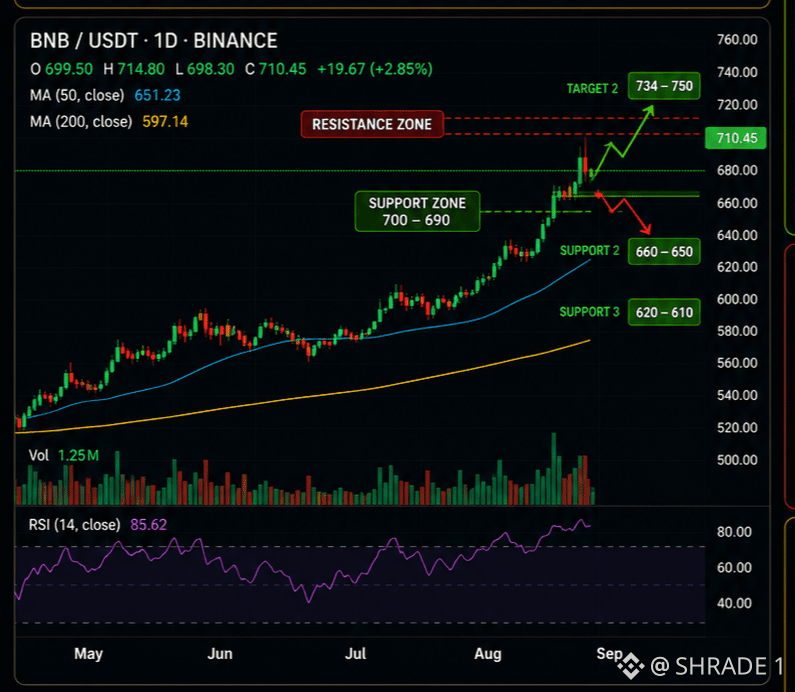Viewport: 795px width, 692px height.
Task: Click the RESISTANCE ZONE label
Action: (372, 124)
